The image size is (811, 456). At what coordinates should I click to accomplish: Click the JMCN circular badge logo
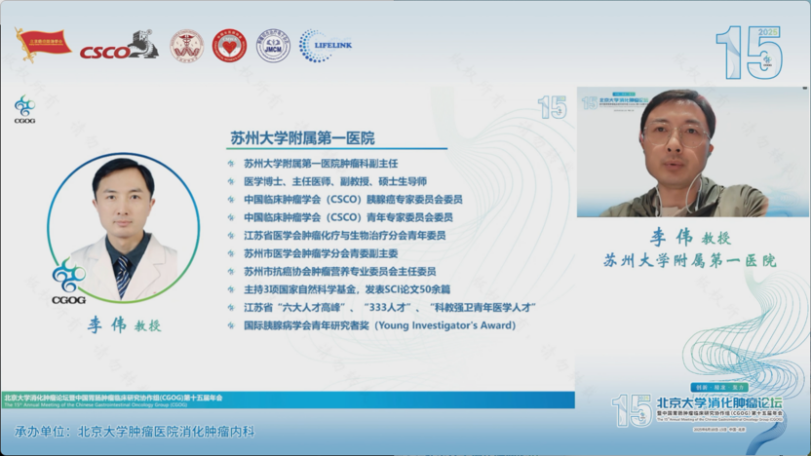[x=273, y=45]
